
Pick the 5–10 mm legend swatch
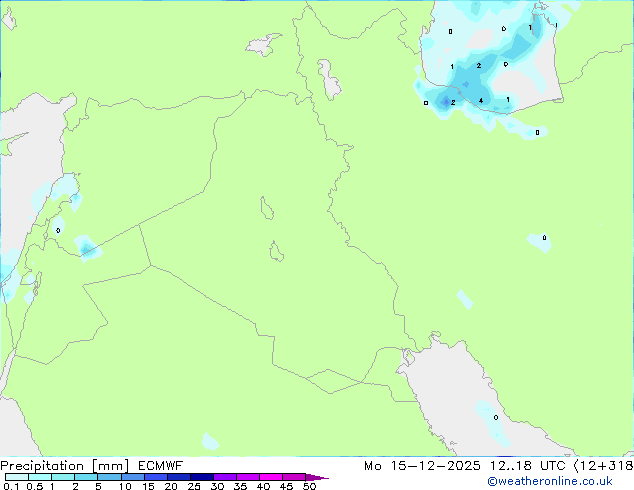[109, 477]
